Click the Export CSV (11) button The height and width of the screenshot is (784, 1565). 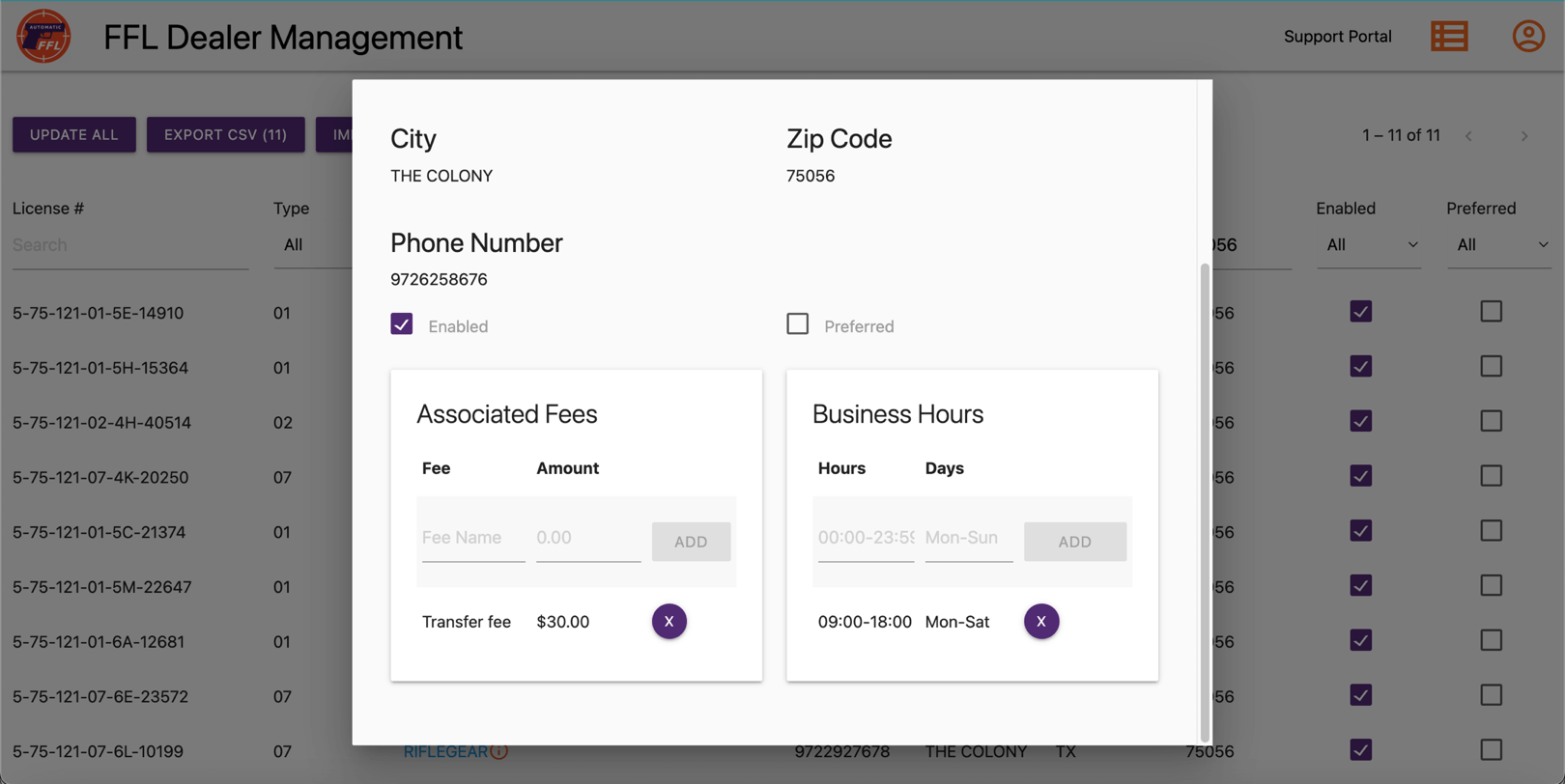(x=225, y=135)
